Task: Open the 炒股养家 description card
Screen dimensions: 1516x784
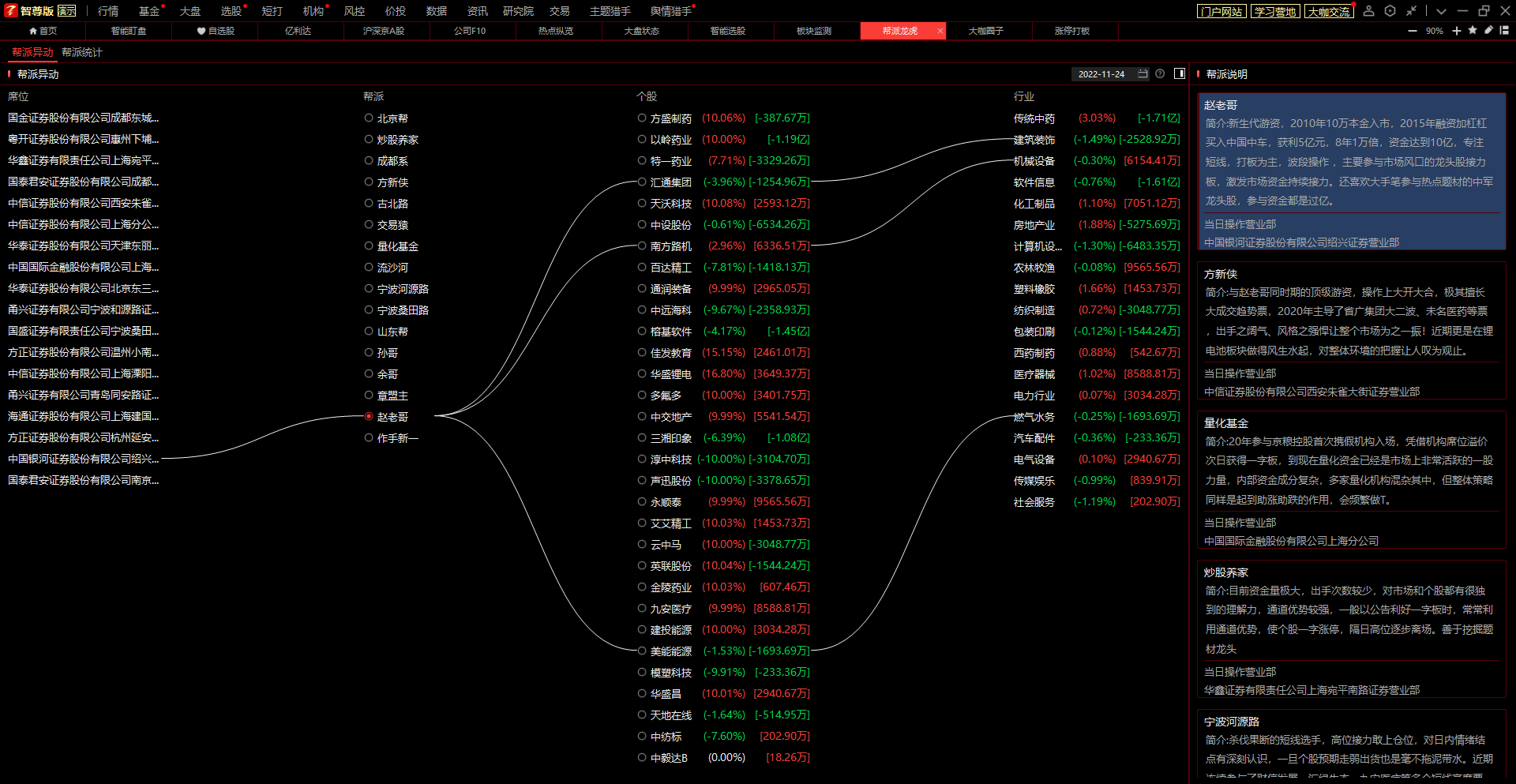Action: pos(1352,629)
